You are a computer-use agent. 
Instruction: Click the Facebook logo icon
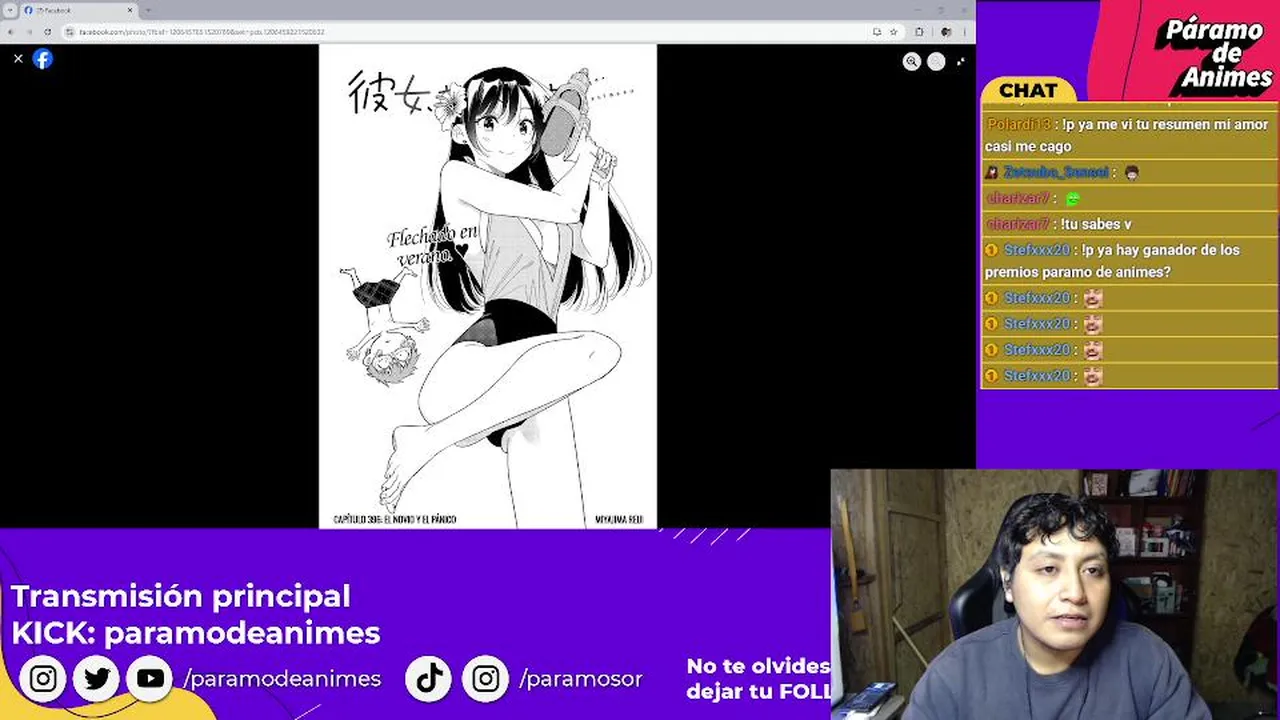tap(42, 59)
